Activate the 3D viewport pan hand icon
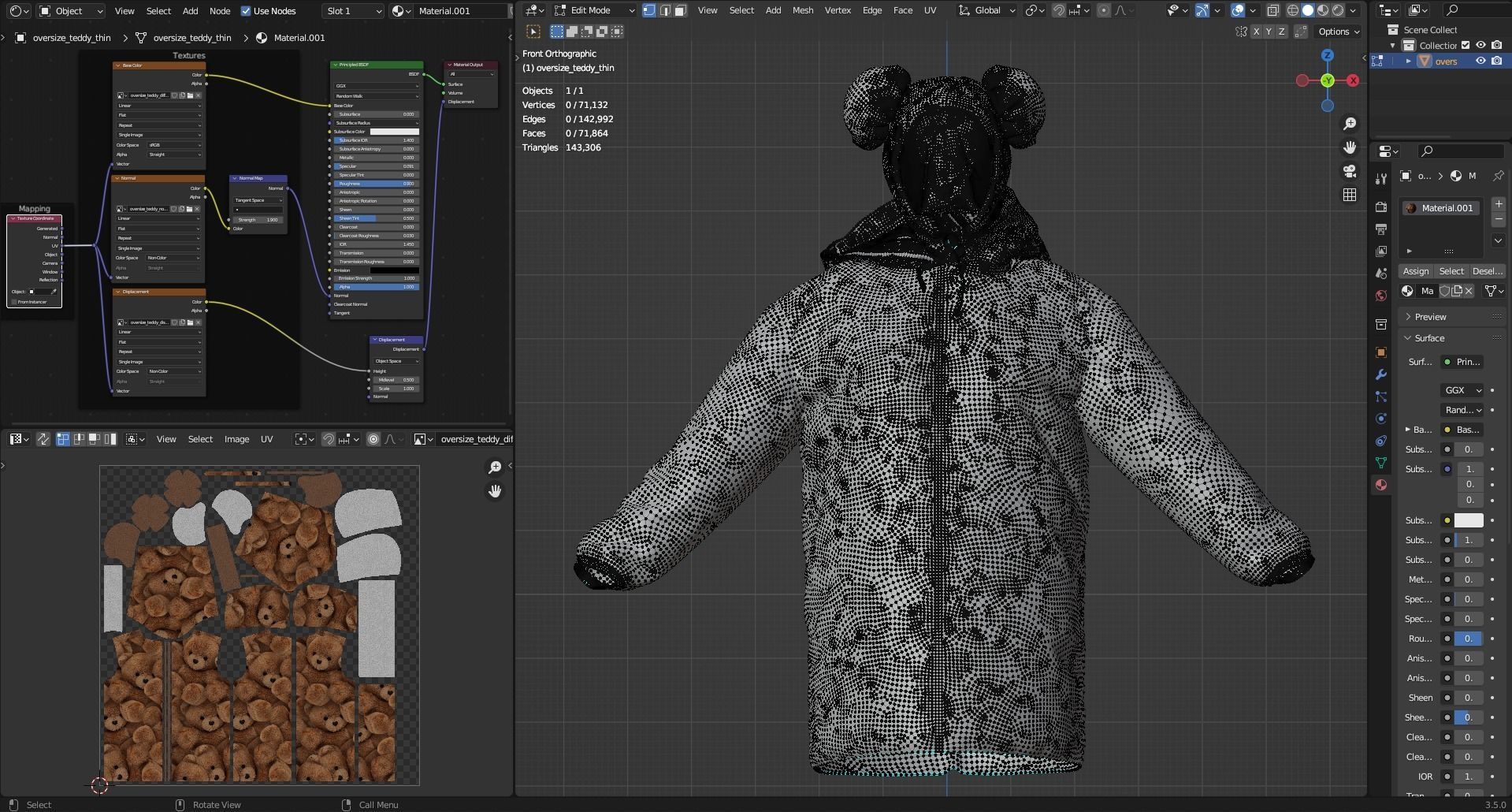 coord(1350,147)
